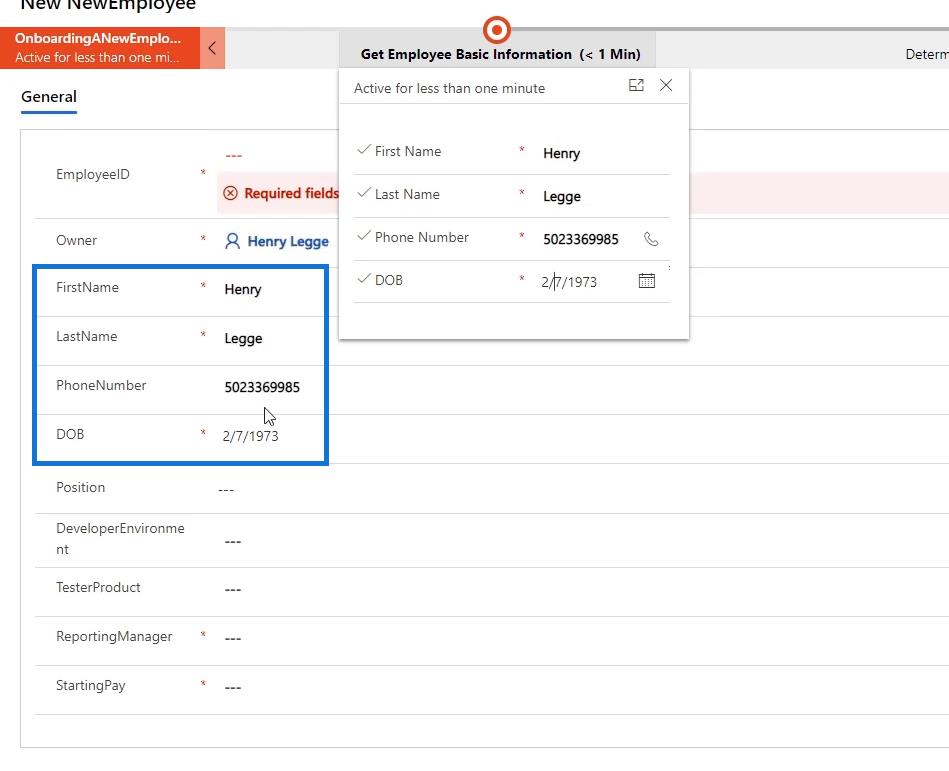Click the Phone Number label in flyout
The height and width of the screenshot is (771, 949).
tap(422, 237)
